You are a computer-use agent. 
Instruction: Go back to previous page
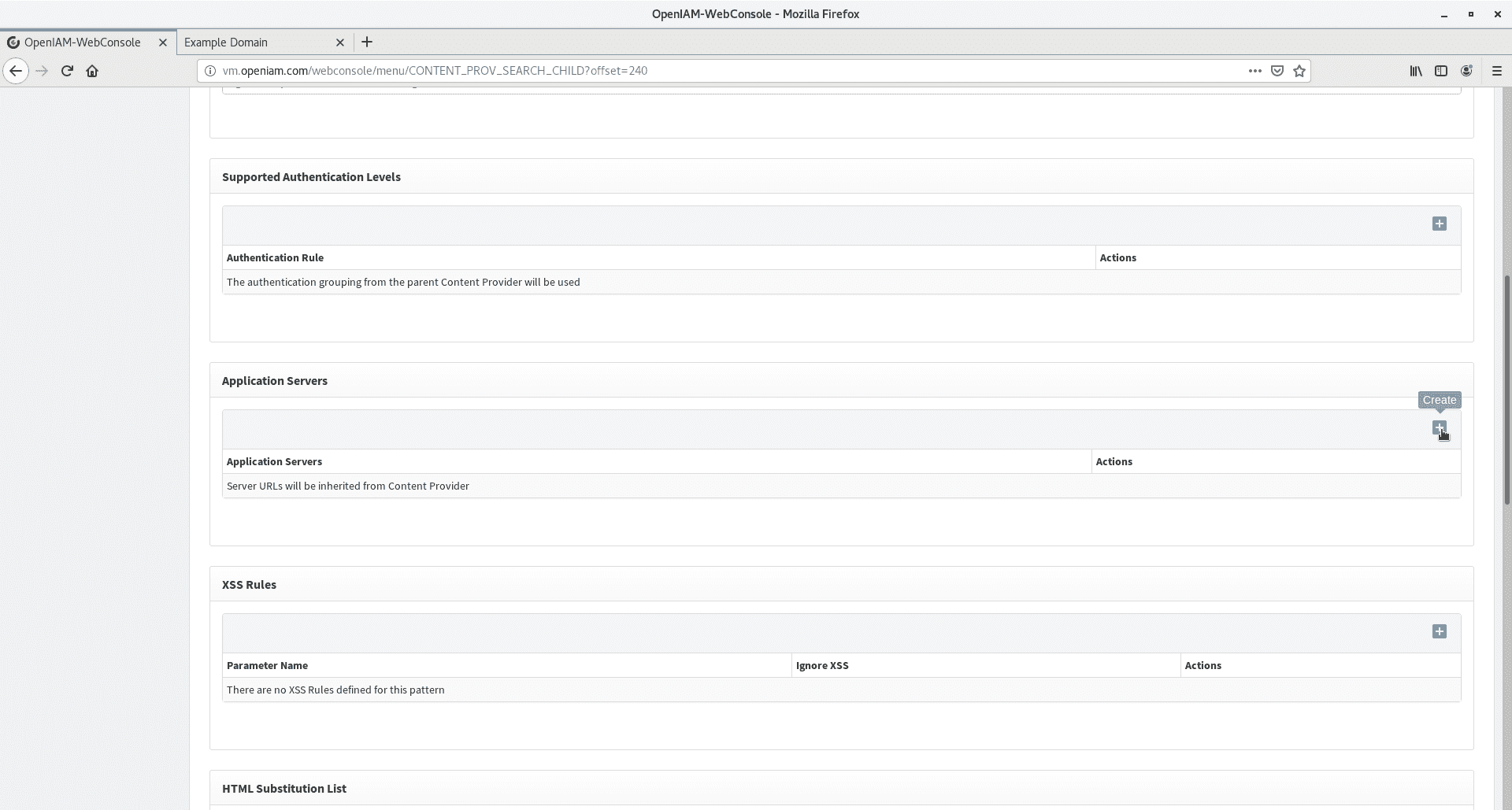coord(16,71)
